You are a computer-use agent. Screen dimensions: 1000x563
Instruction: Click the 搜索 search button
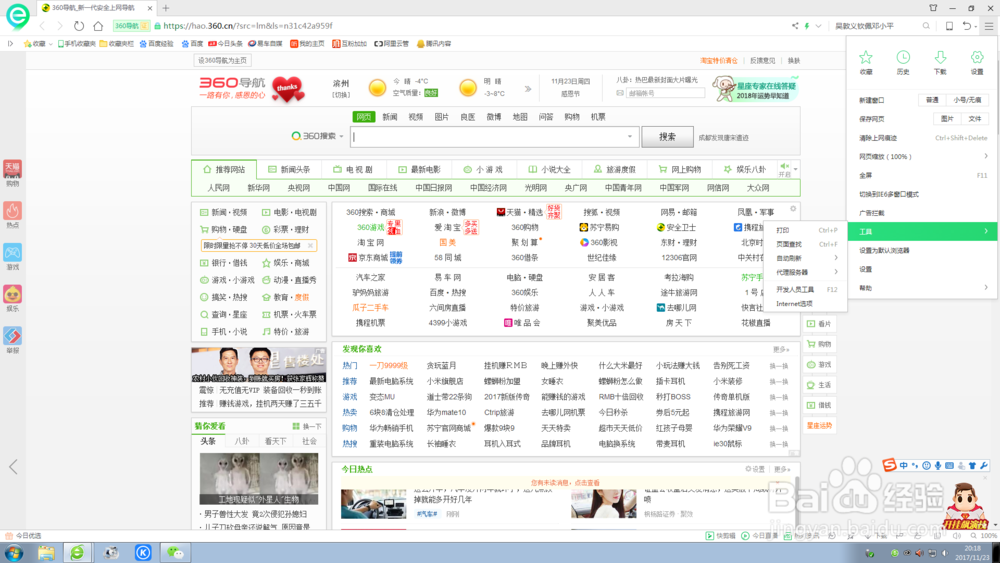point(667,136)
